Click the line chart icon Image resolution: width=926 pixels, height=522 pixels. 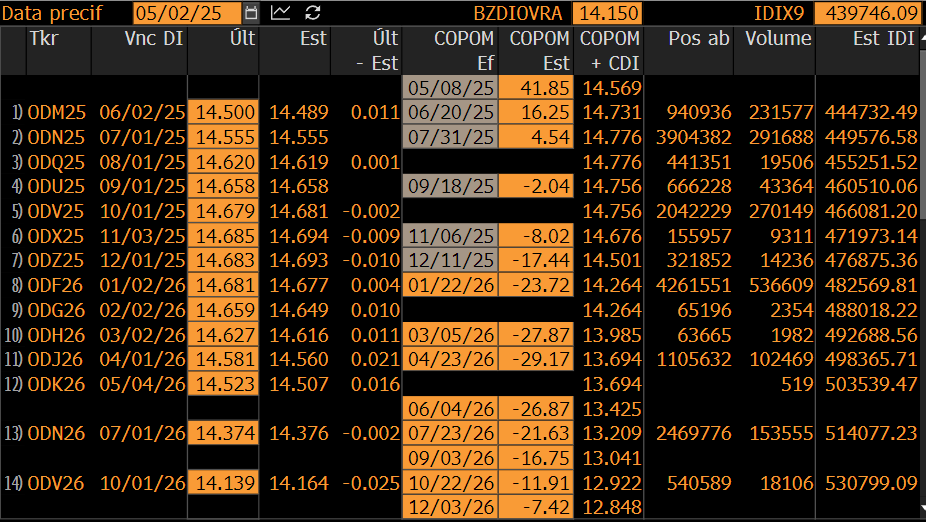(281, 13)
